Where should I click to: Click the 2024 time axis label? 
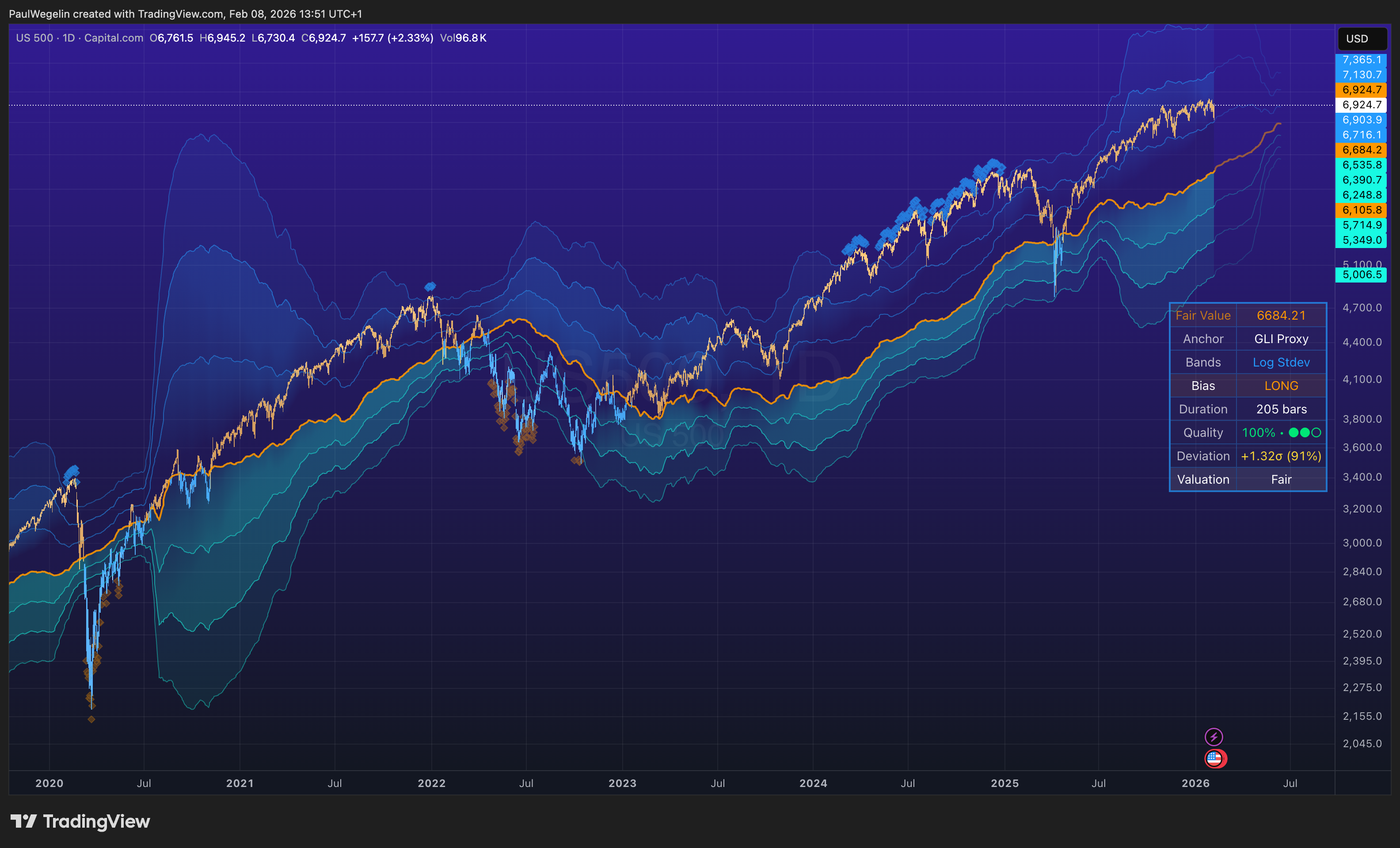[814, 783]
